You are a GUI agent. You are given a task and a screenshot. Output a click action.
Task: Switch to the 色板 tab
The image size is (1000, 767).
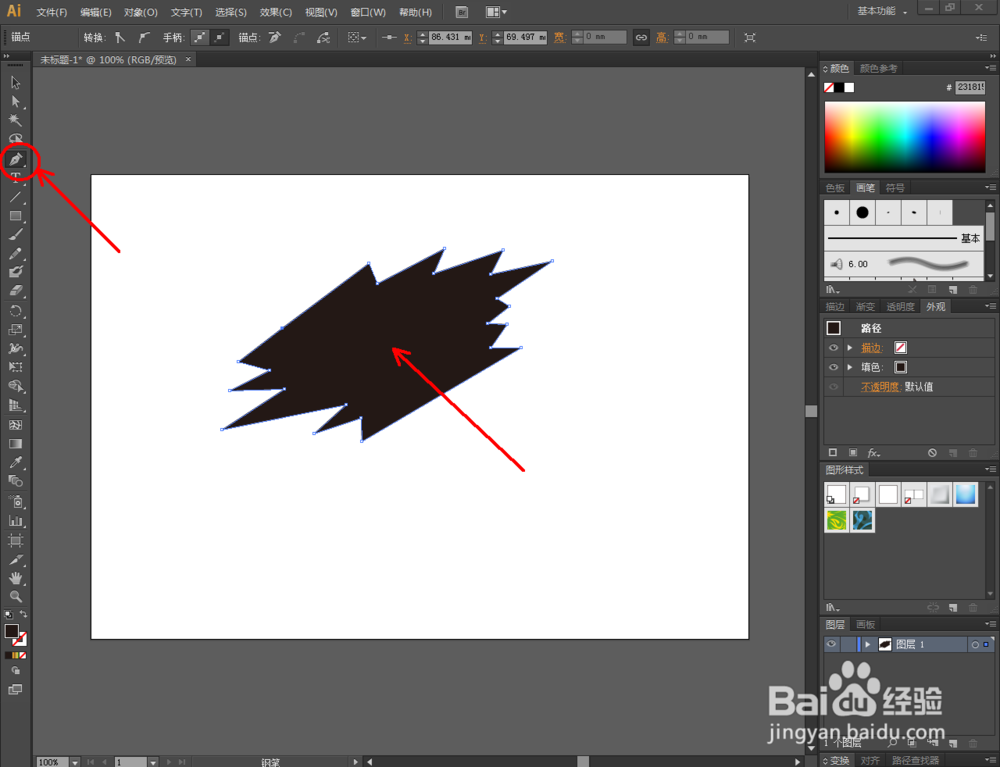[x=835, y=187]
